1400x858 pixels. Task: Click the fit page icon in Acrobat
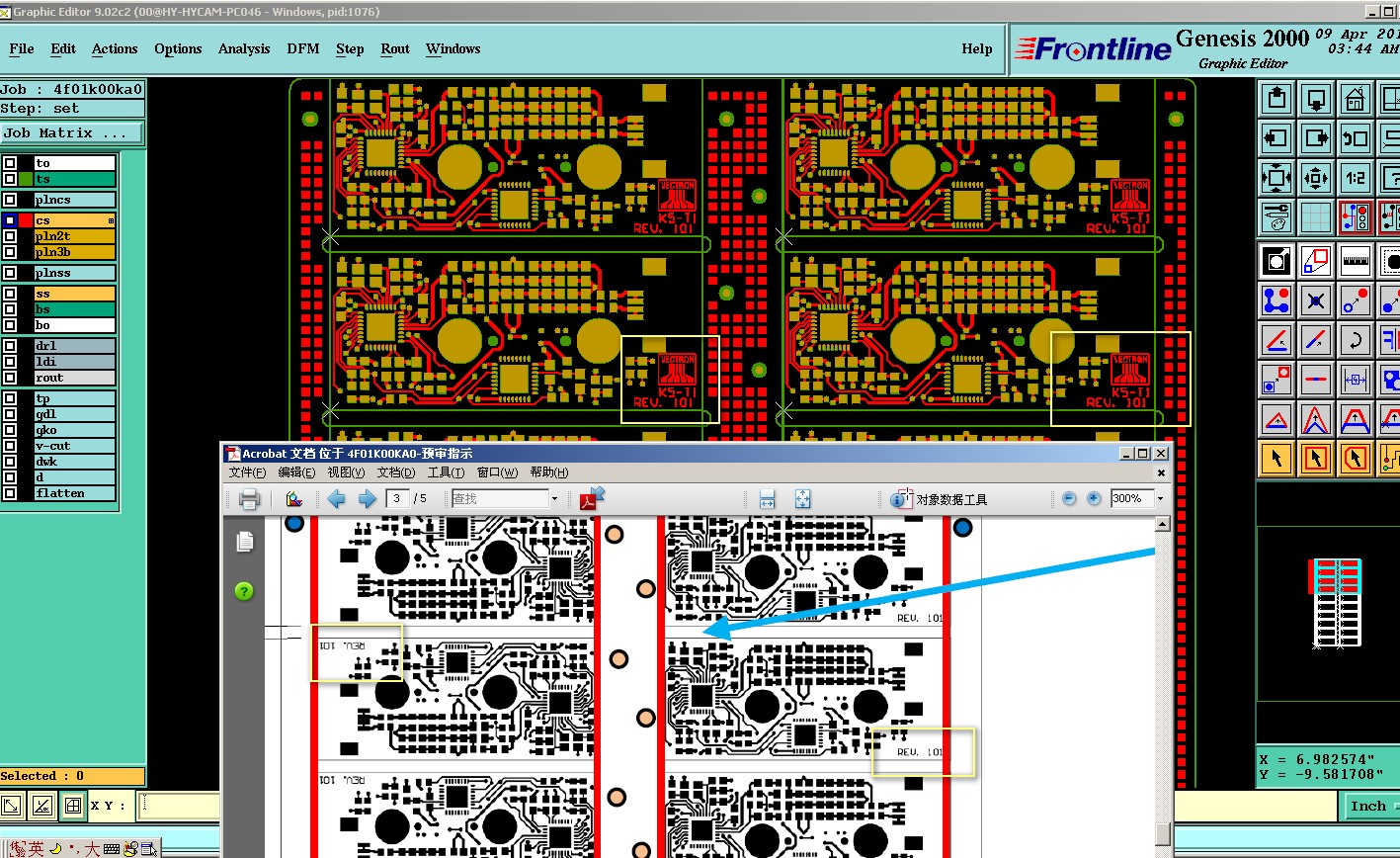[x=802, y=499]
